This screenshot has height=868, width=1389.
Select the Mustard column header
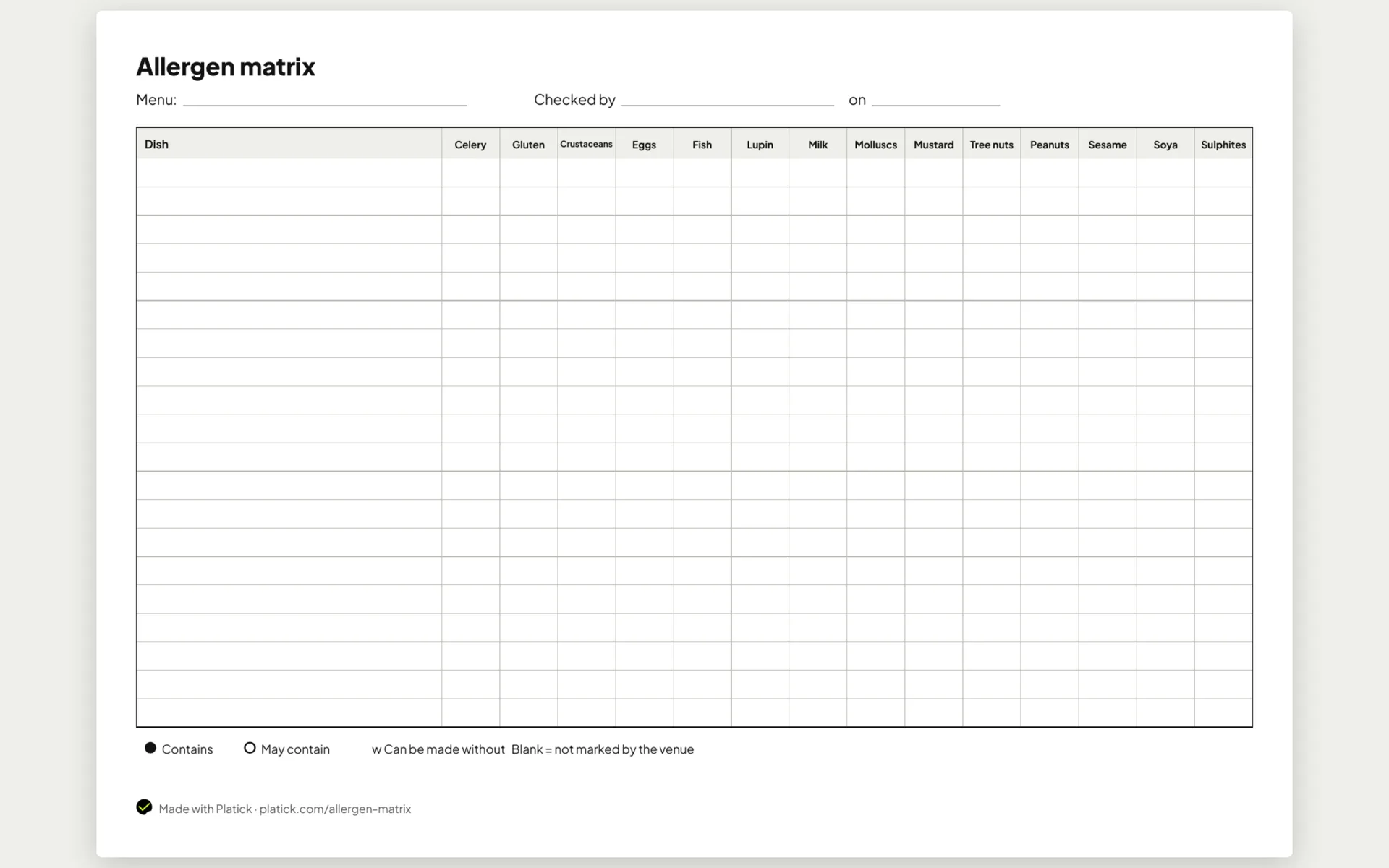pyautogui.click(x=933, y=145)
